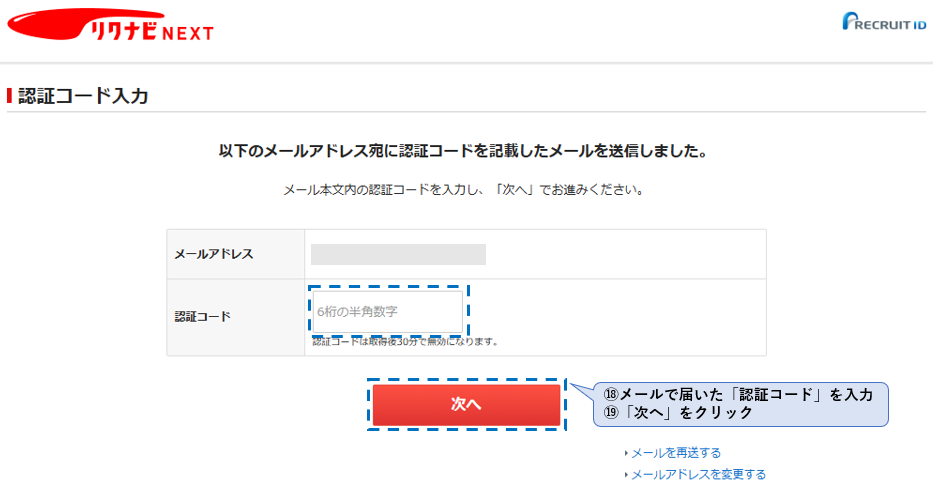
Task: Click the red 次へ button
Action: pyautogui.click(x=466, y=405)
